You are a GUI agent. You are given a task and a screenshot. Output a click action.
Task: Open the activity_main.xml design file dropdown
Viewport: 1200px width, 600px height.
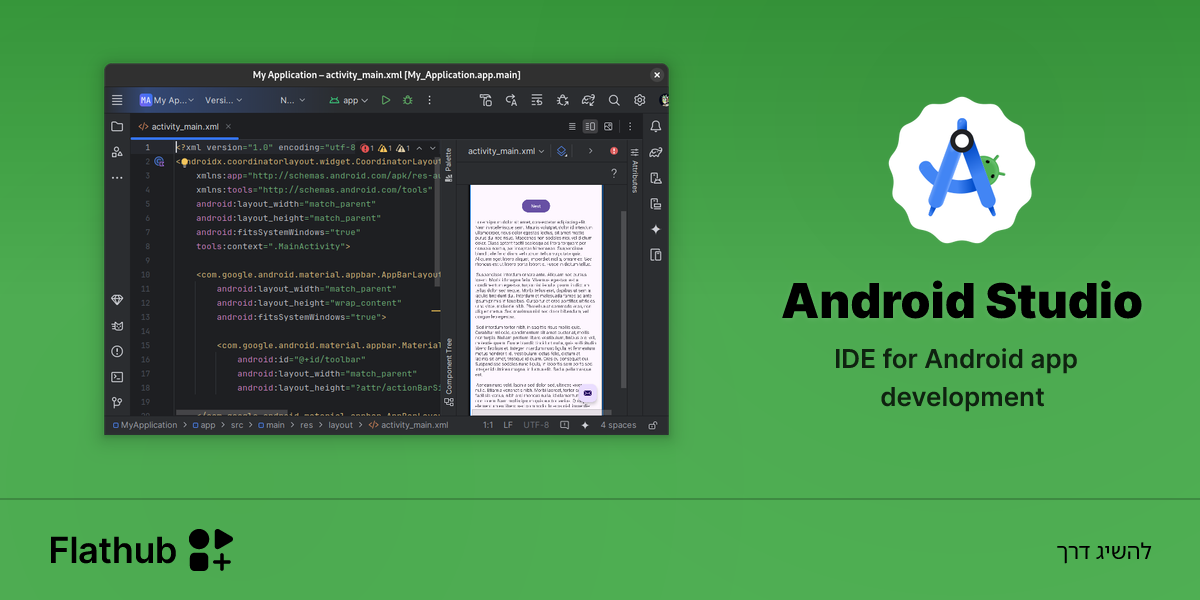(x=506, y=151)
